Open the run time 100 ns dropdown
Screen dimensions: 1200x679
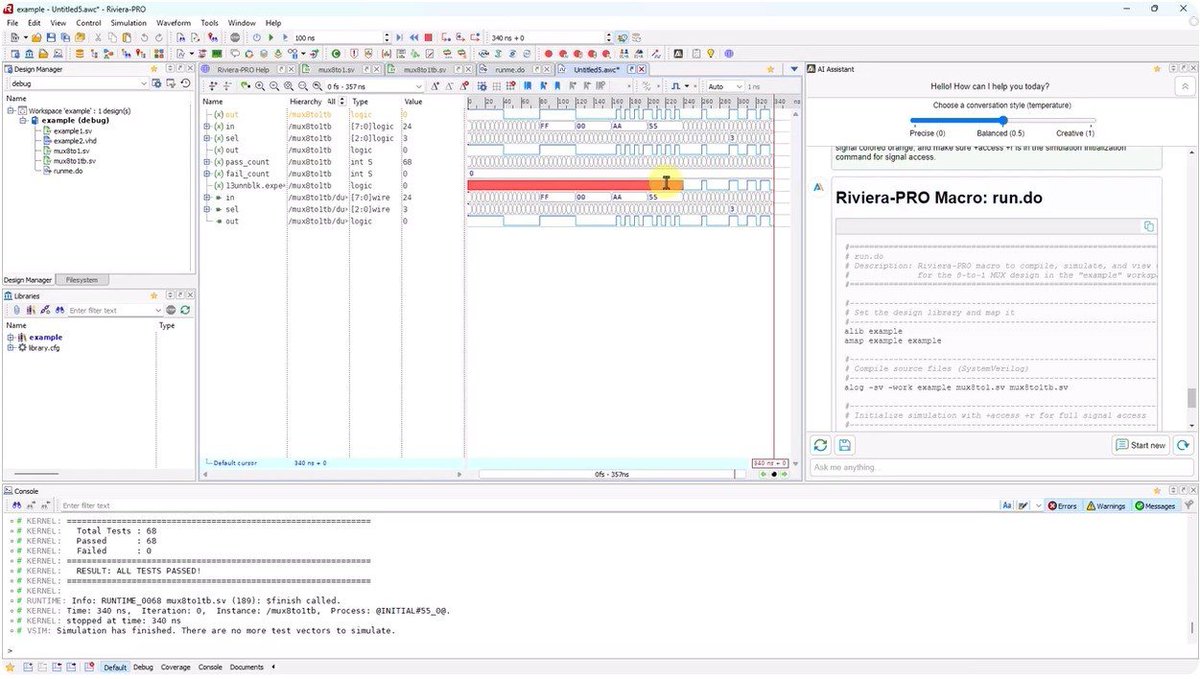coord(386,37)
